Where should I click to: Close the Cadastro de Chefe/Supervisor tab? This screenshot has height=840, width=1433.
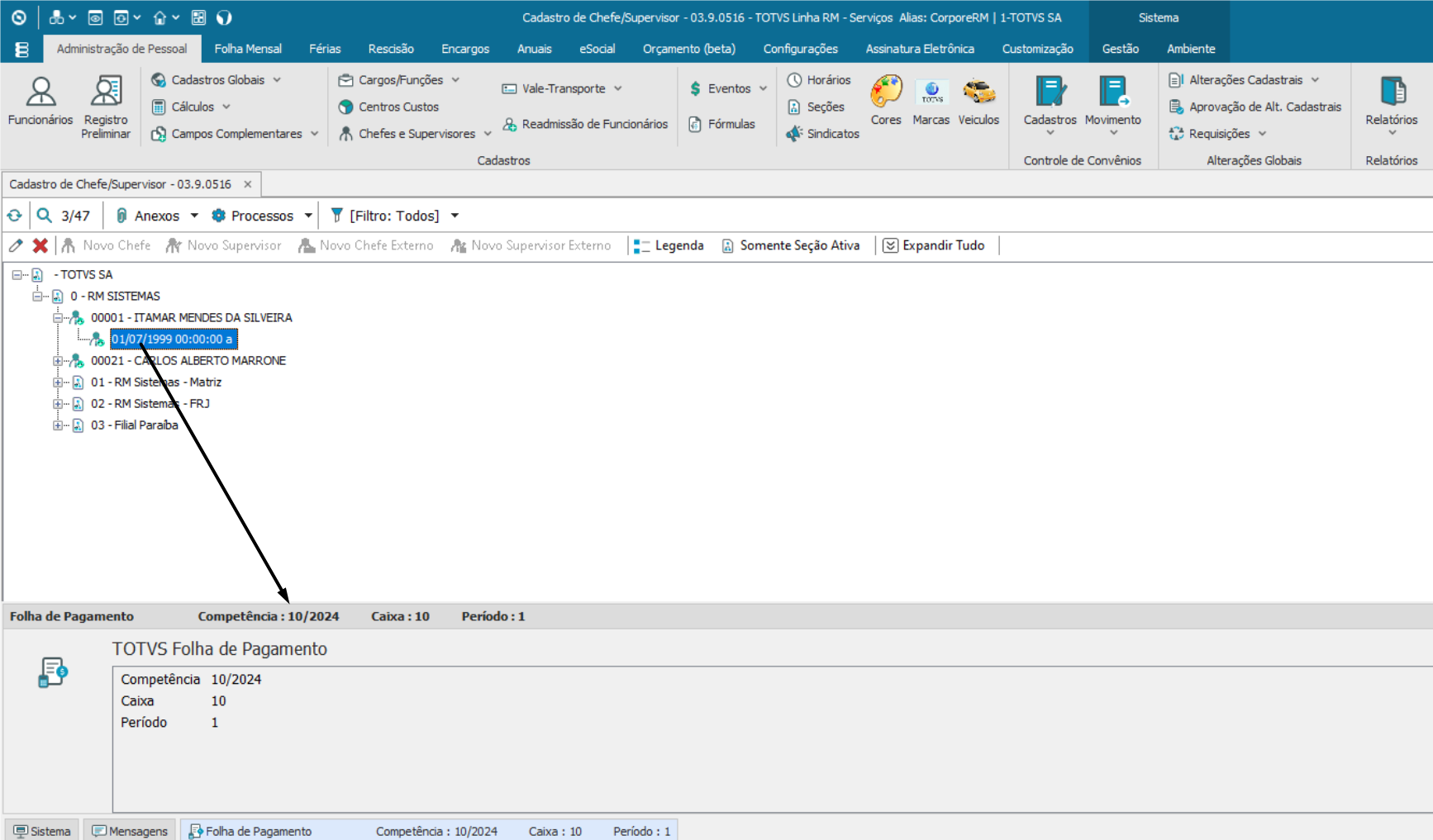pos(247,184)
